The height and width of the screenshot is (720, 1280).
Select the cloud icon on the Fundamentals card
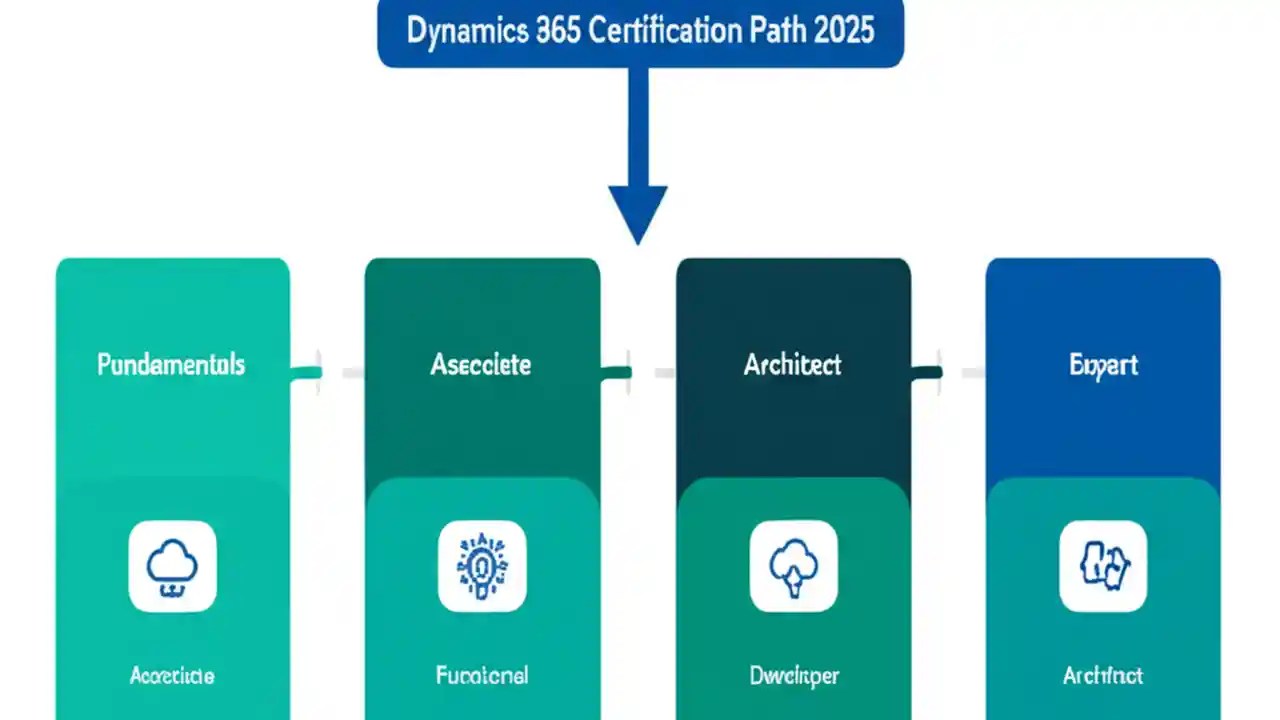tap(172, 566)
